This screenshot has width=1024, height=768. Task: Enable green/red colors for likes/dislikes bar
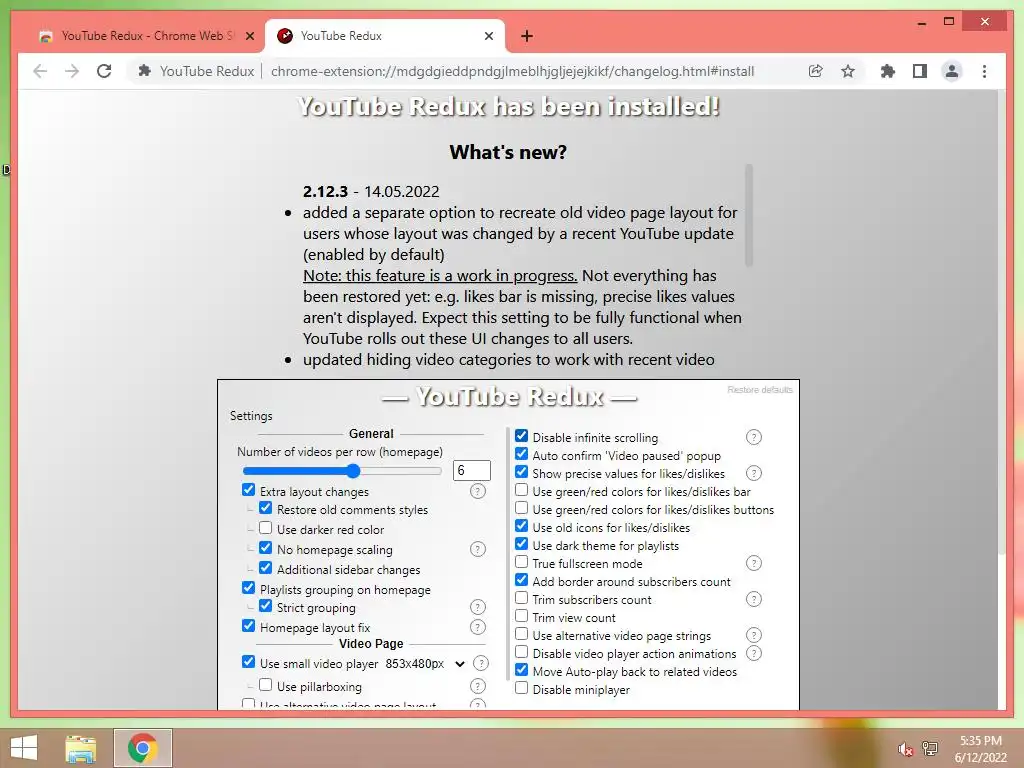pyautogui.click(x=521, y=490)
